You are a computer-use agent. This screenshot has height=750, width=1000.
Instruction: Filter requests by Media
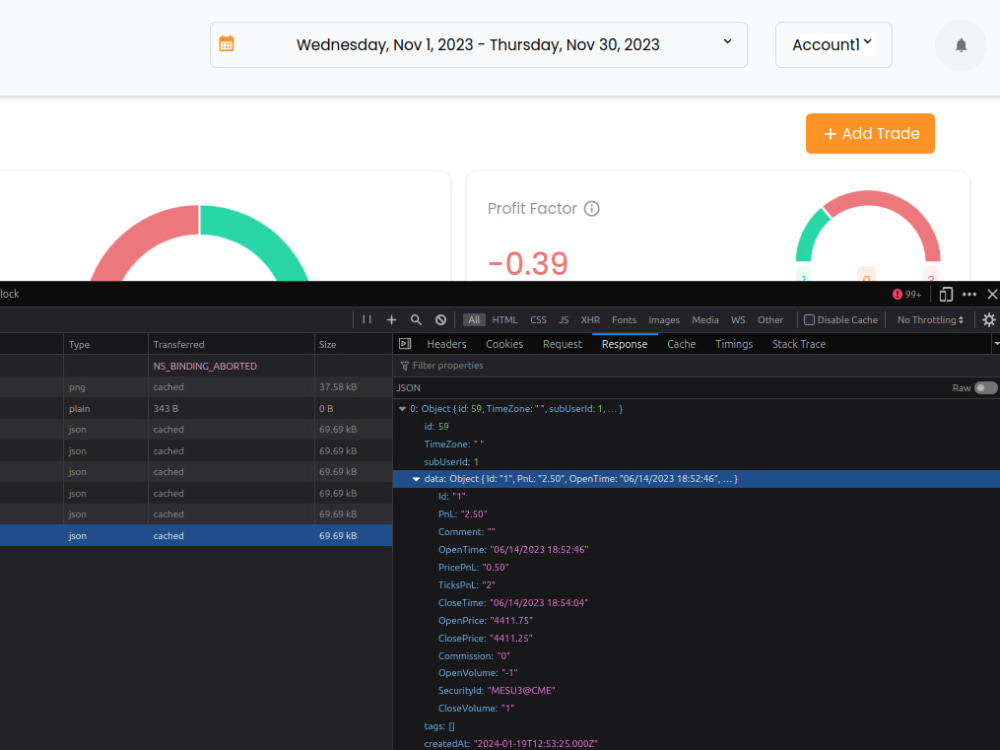[705, 320]
